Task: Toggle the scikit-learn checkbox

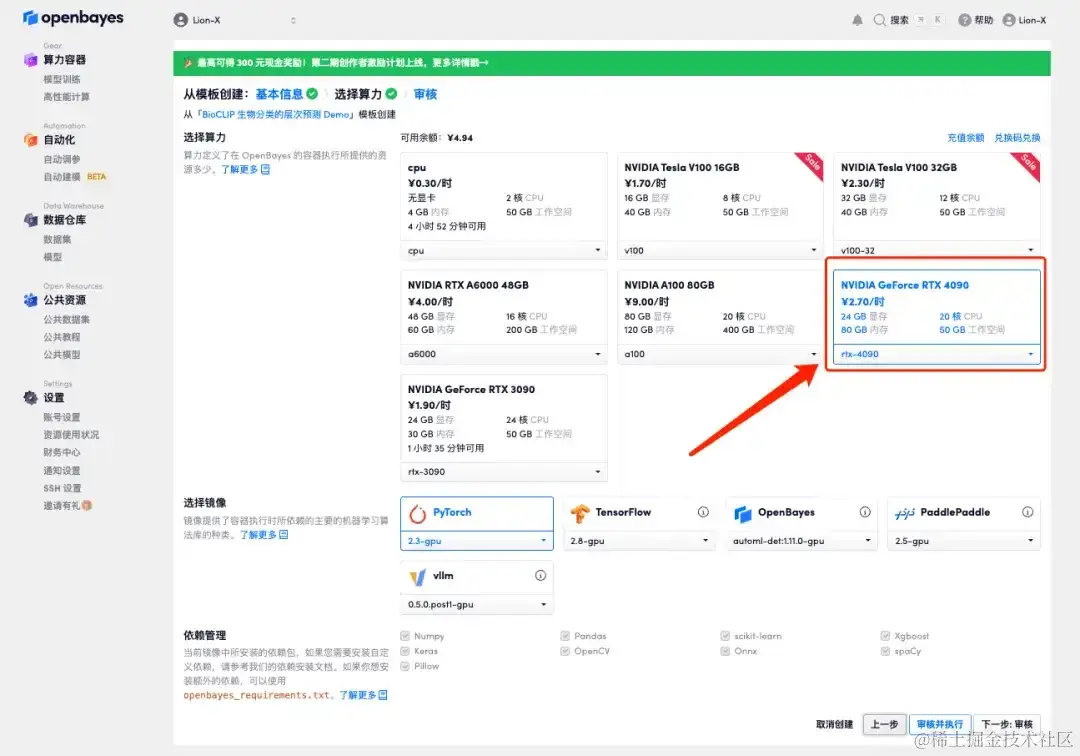Action: coord(725,636)
